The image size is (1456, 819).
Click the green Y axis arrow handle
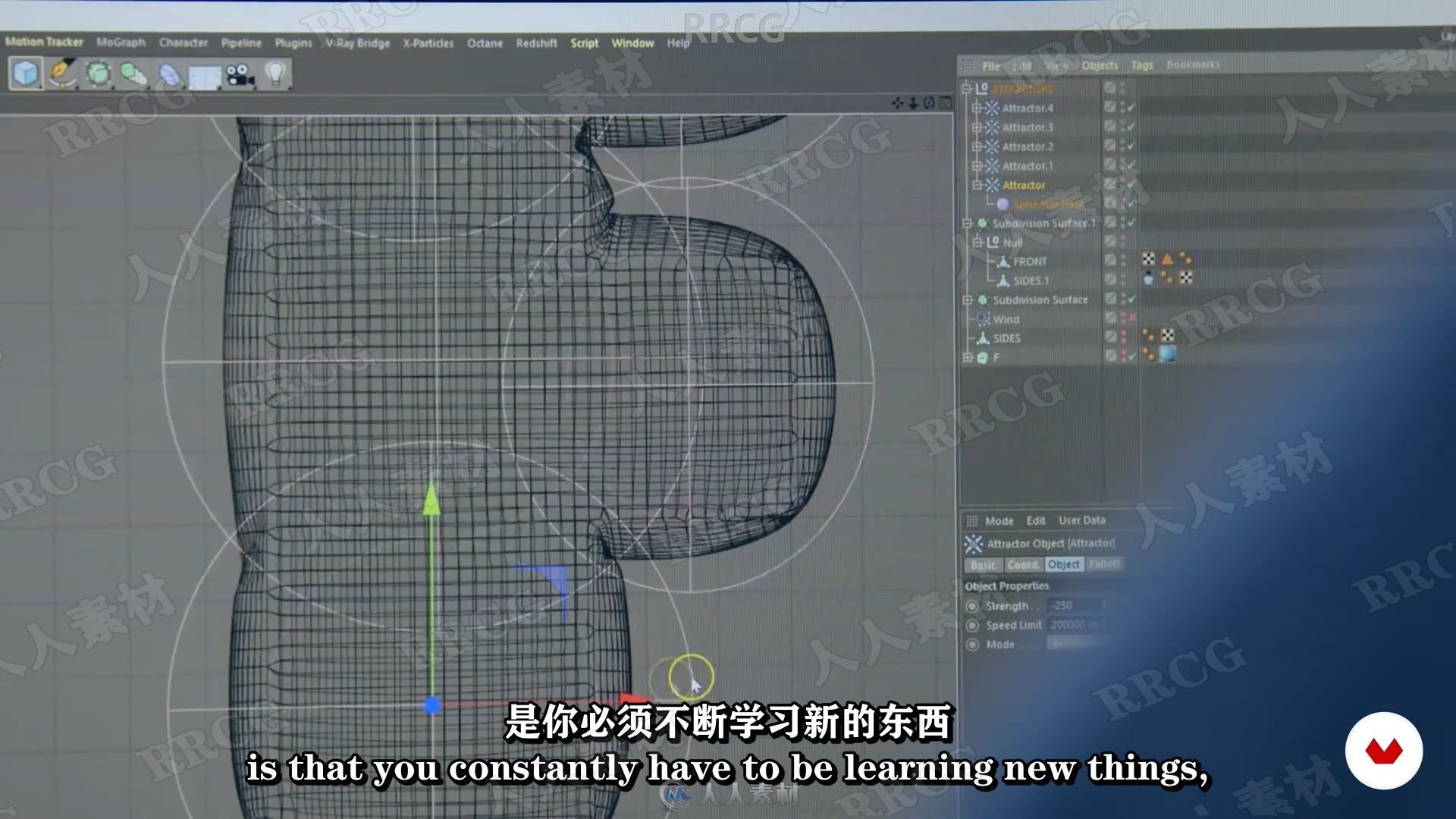431,499
